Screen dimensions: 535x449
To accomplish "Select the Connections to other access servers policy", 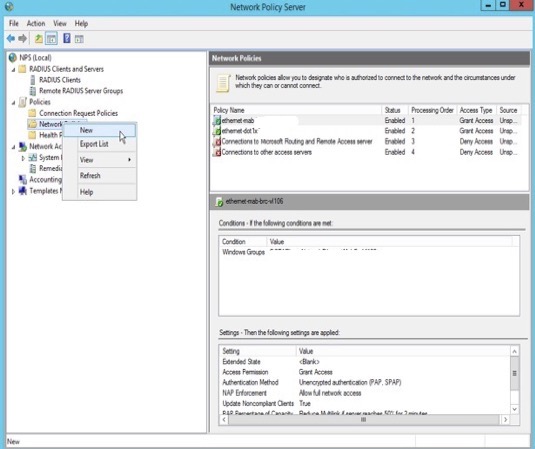I will click(365, 152).
